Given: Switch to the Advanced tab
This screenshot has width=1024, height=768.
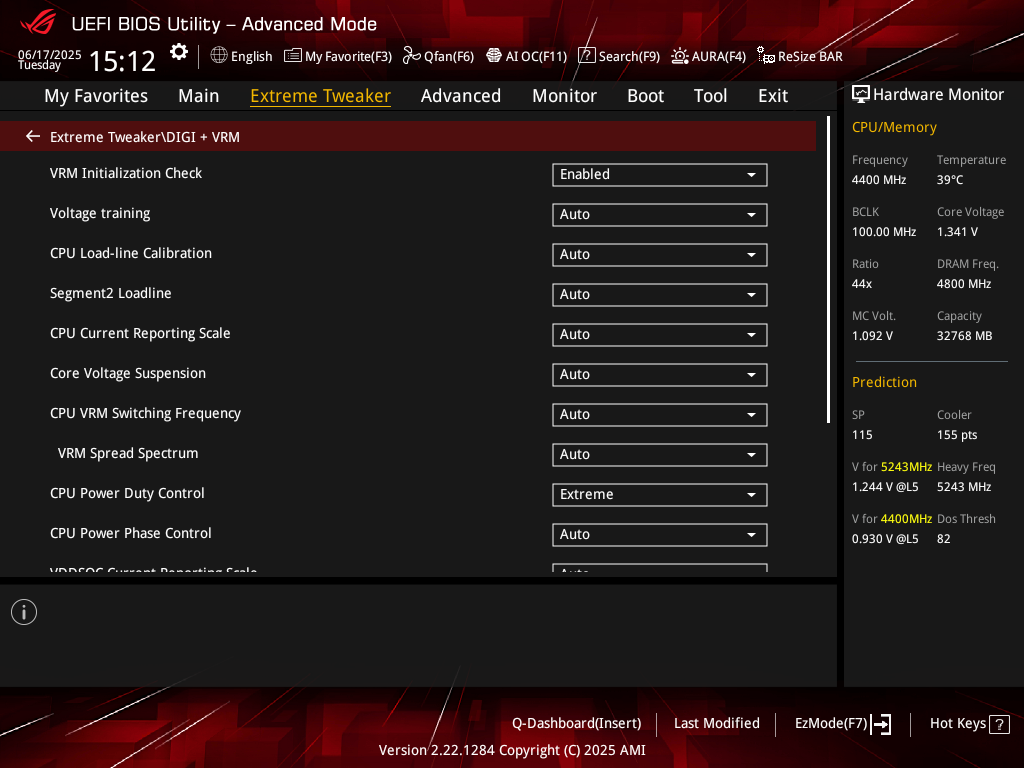Looking at the screenshot, I should [x=460, y=96].
